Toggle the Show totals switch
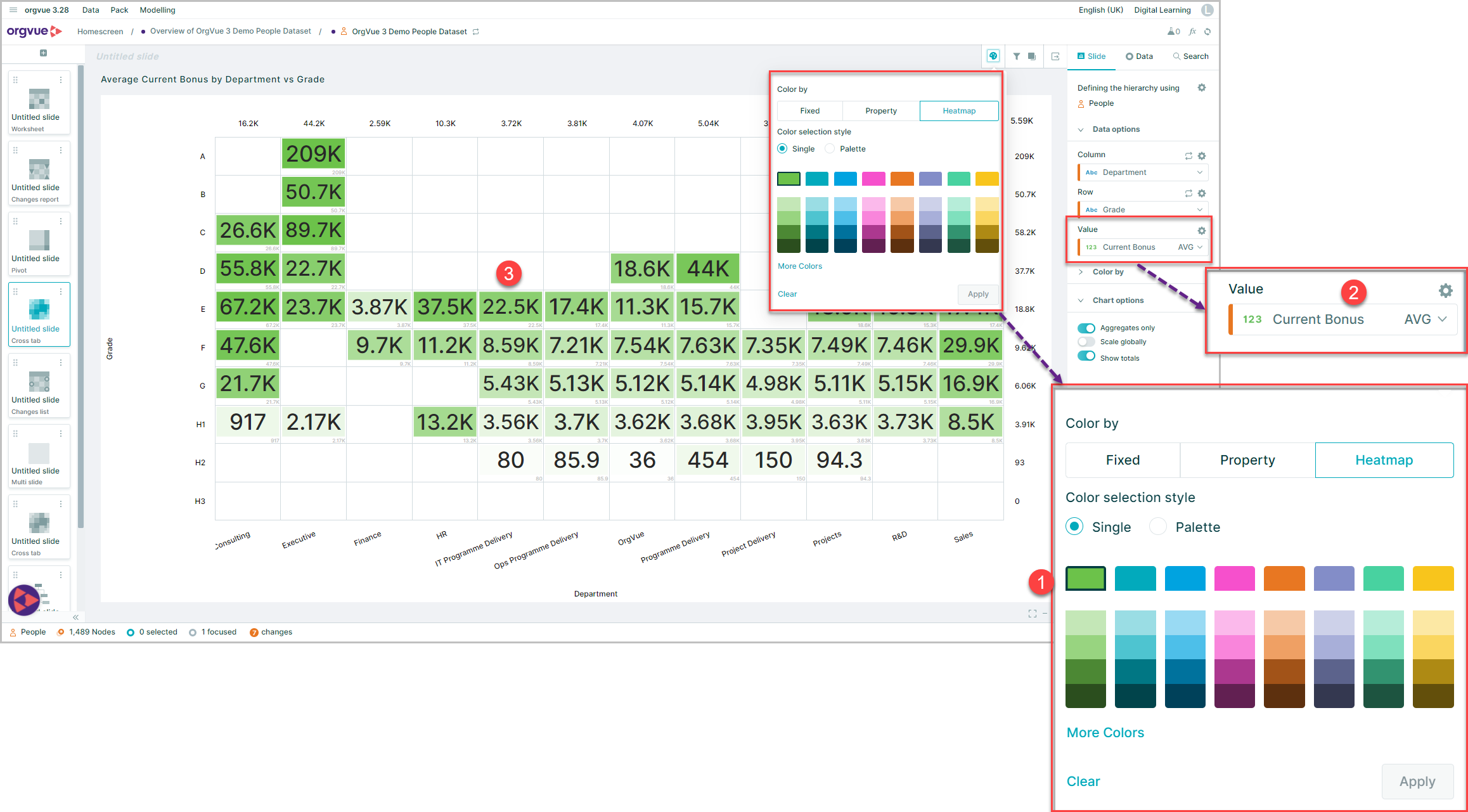 [1086, 356]
